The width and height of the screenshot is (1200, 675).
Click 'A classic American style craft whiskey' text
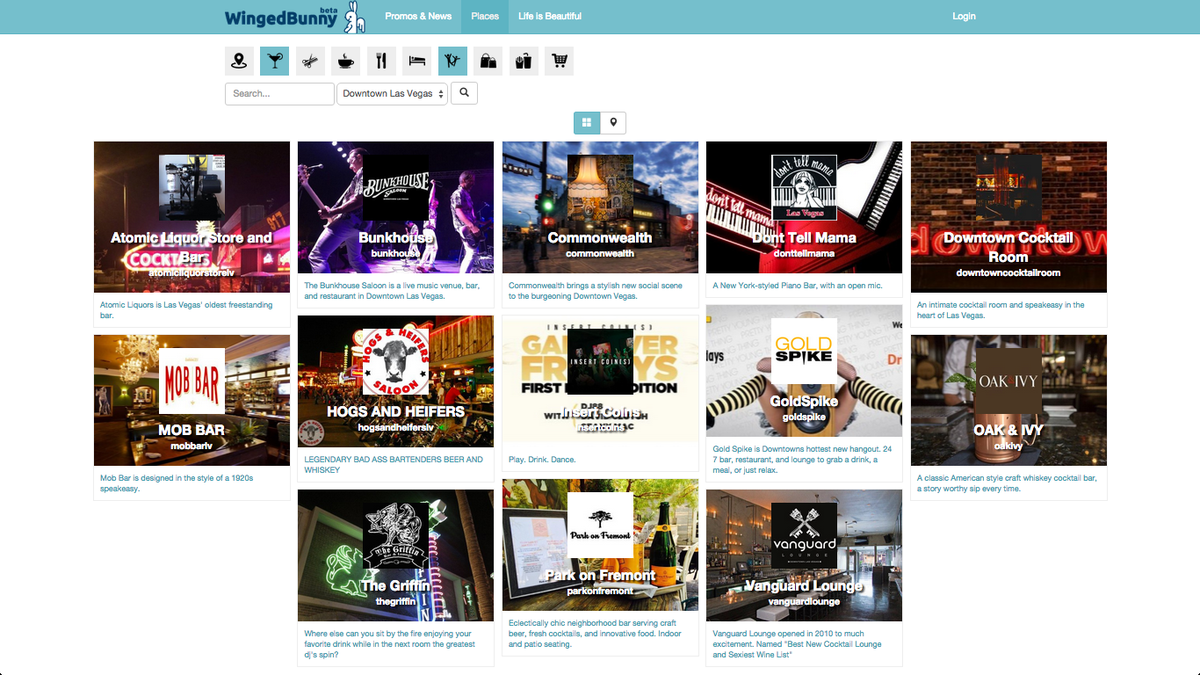(x=1007, y=484)
